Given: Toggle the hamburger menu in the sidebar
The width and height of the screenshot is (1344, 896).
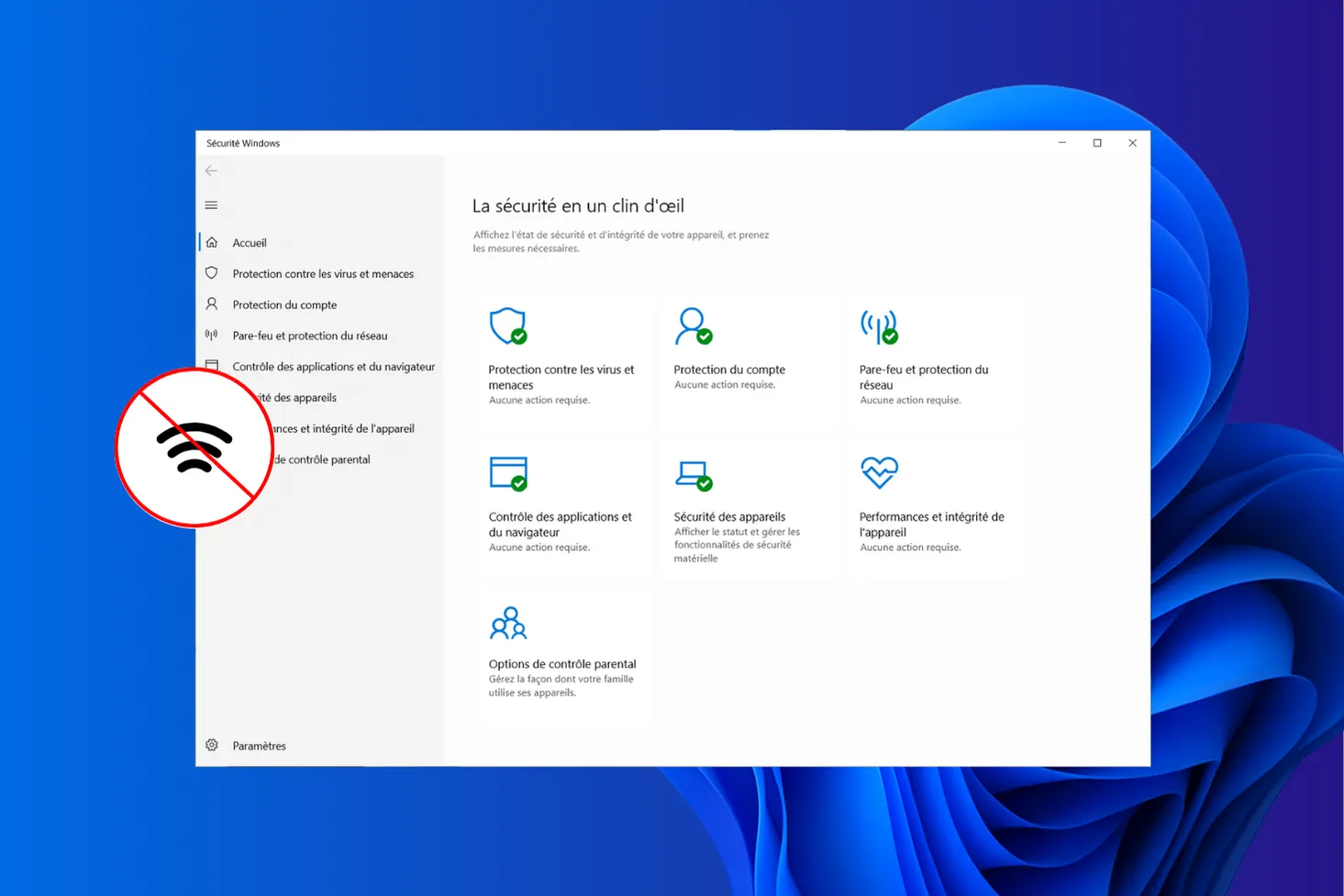Looking at the screenshot, I should (211, 205).
